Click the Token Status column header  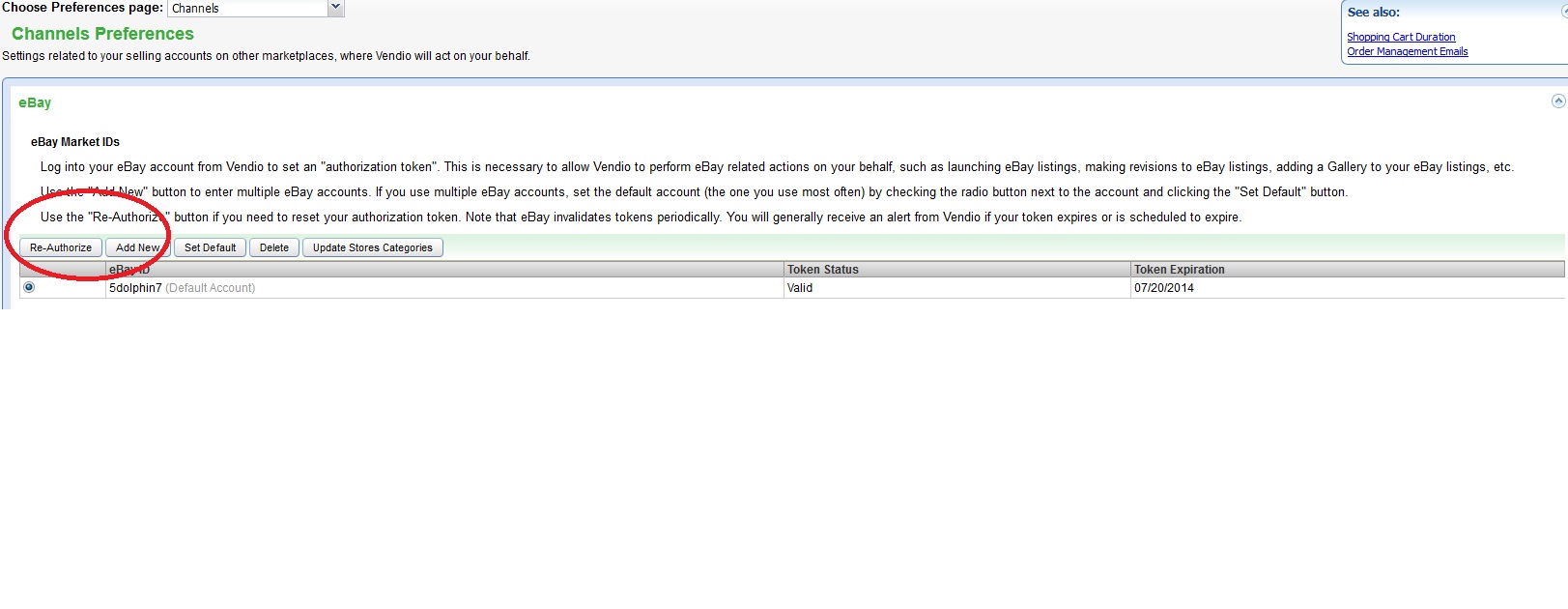point(822,270)
